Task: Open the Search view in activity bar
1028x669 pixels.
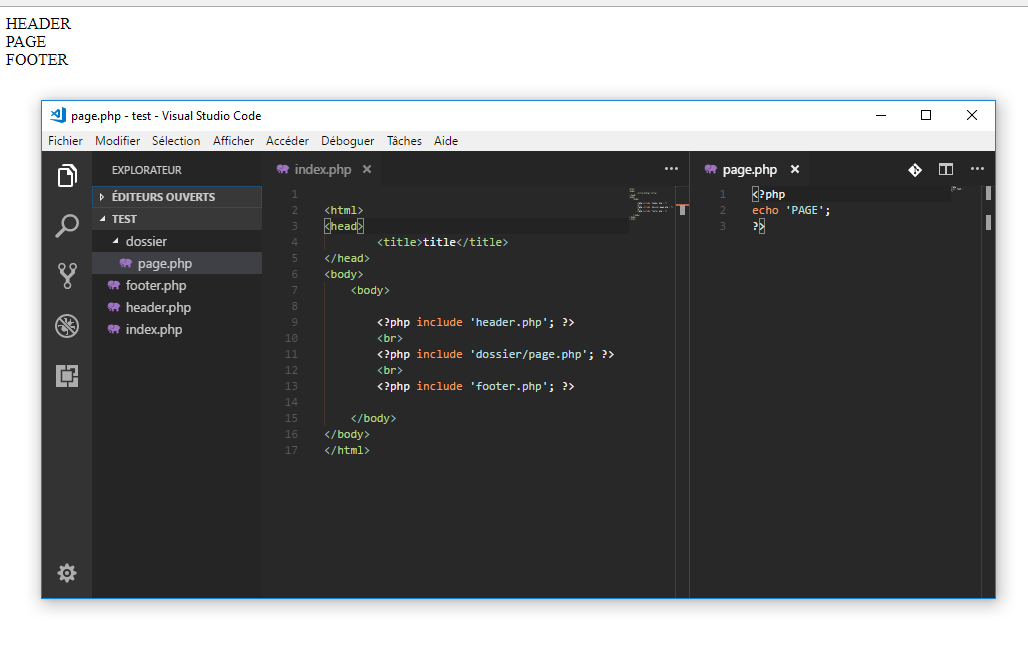Action: click(67, 226)
